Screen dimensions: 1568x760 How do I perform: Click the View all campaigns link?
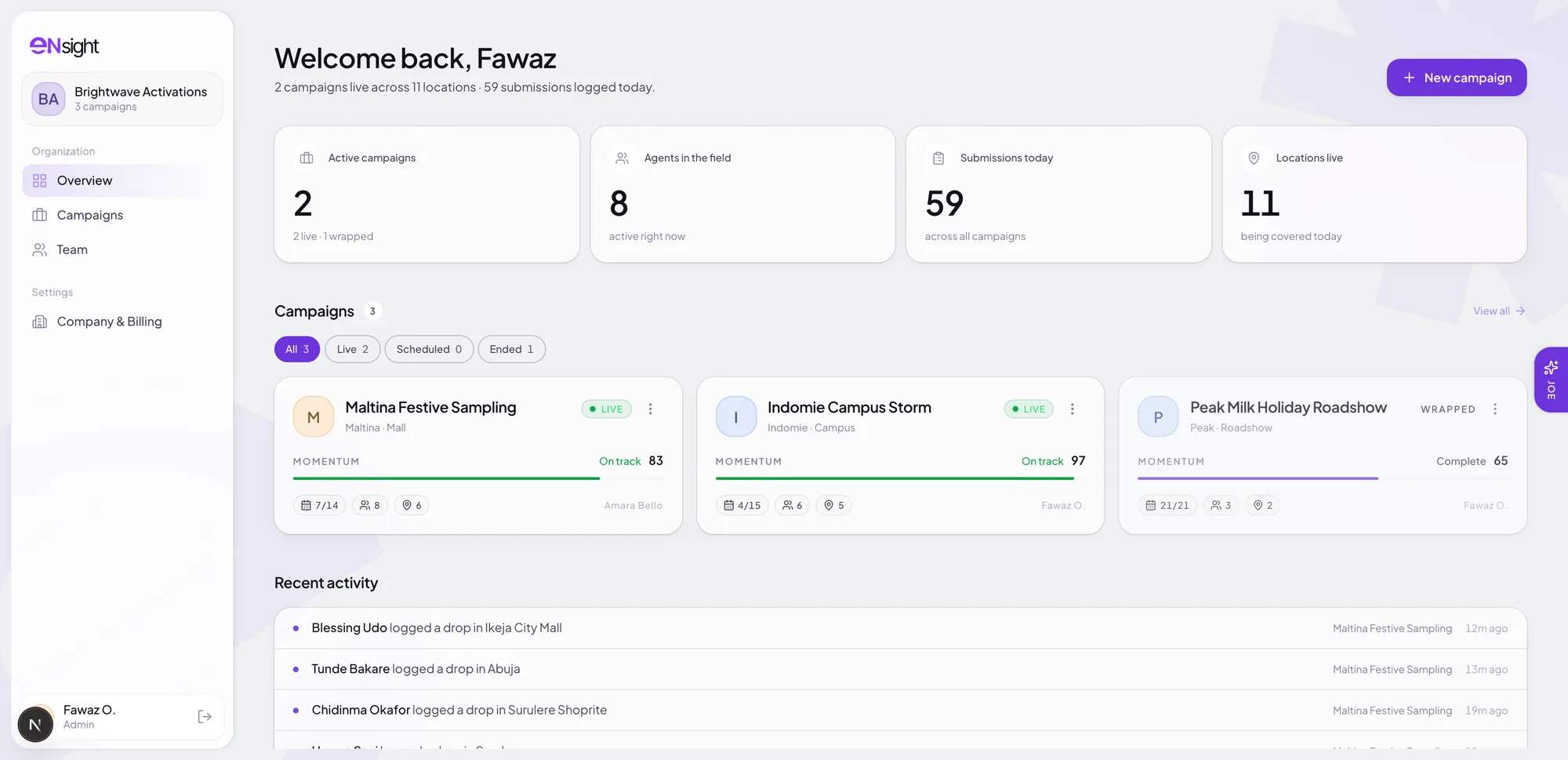coord(1499,311)
